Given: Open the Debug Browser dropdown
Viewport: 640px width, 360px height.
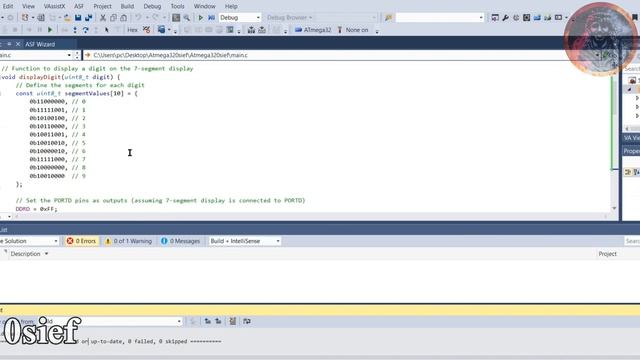Looking at the screenshot, I should click(289, 18).
